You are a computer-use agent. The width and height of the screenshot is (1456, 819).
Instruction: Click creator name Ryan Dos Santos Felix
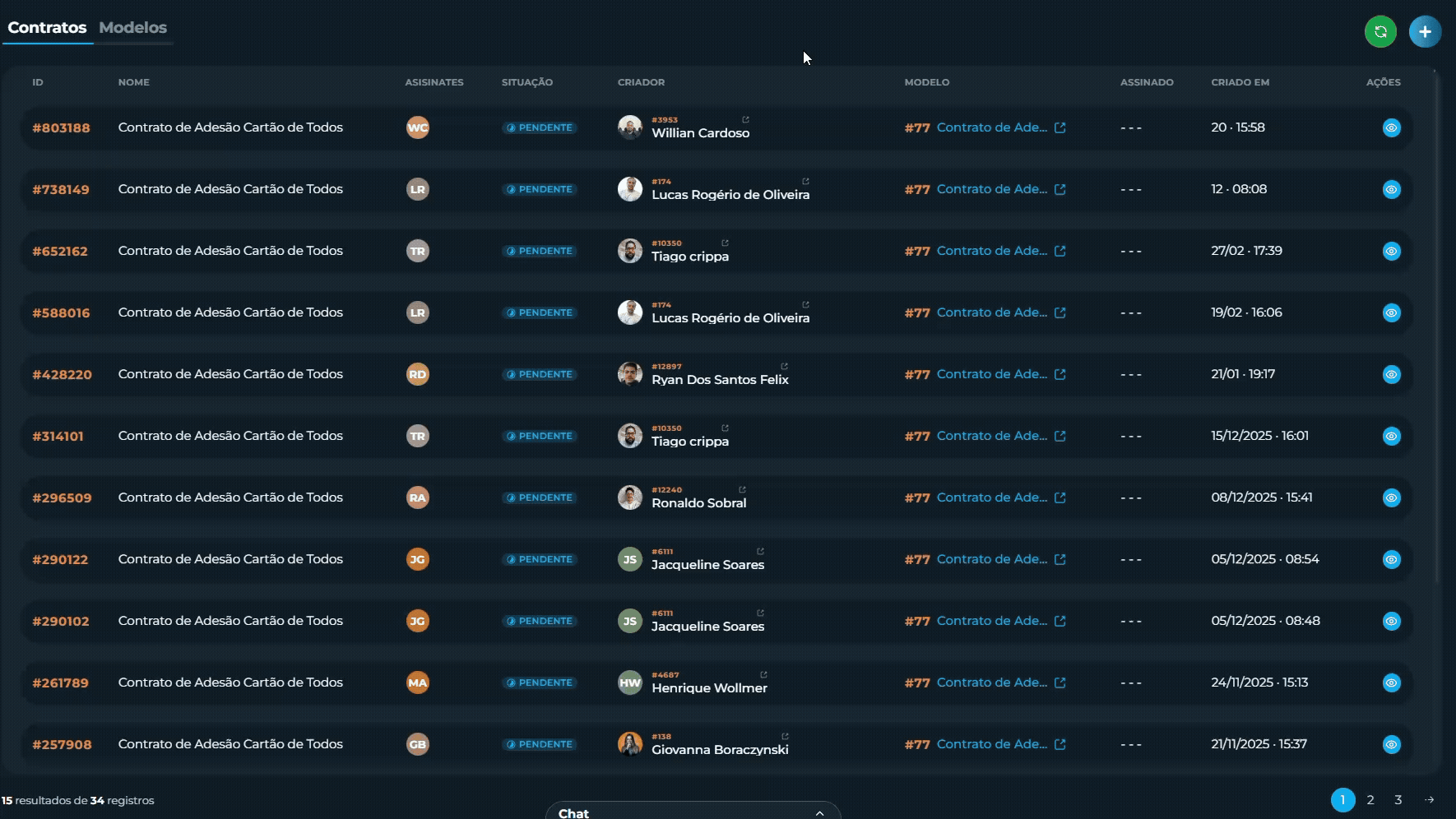[720, 380]
